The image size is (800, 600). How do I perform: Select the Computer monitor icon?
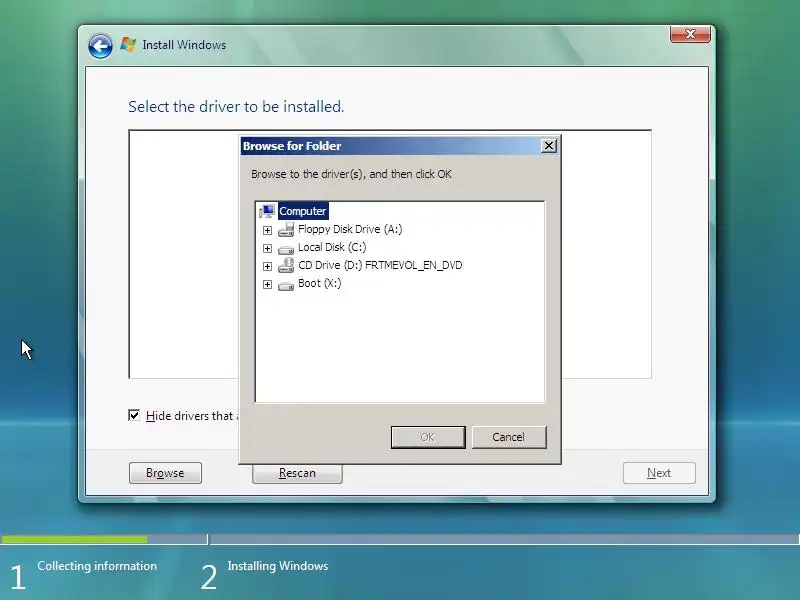click(267, 211)
